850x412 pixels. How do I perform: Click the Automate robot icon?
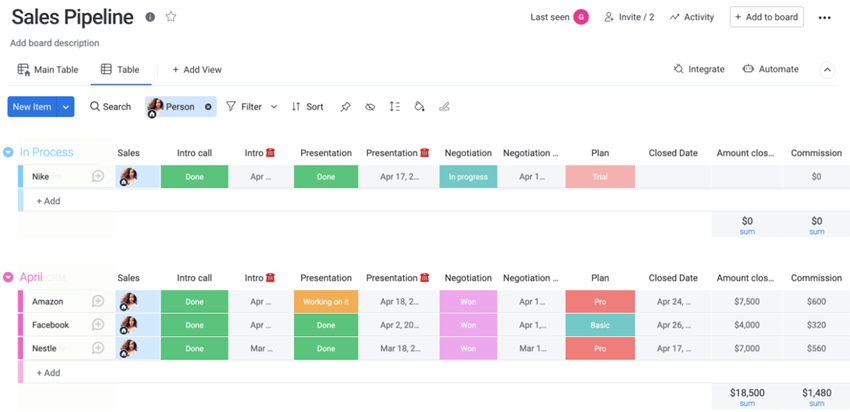click(x=748, y=69)
